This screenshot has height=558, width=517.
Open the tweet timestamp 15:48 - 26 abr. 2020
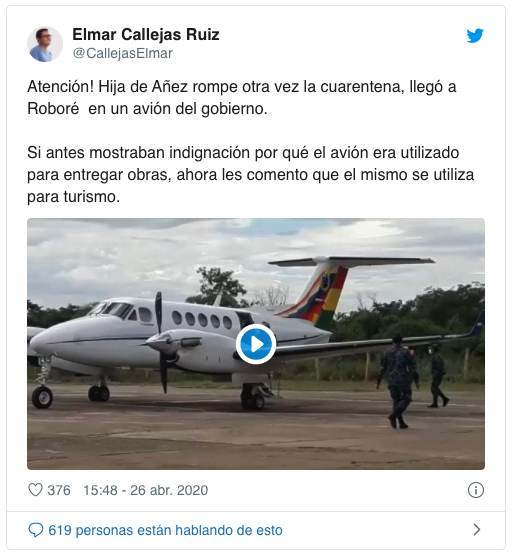146,490
